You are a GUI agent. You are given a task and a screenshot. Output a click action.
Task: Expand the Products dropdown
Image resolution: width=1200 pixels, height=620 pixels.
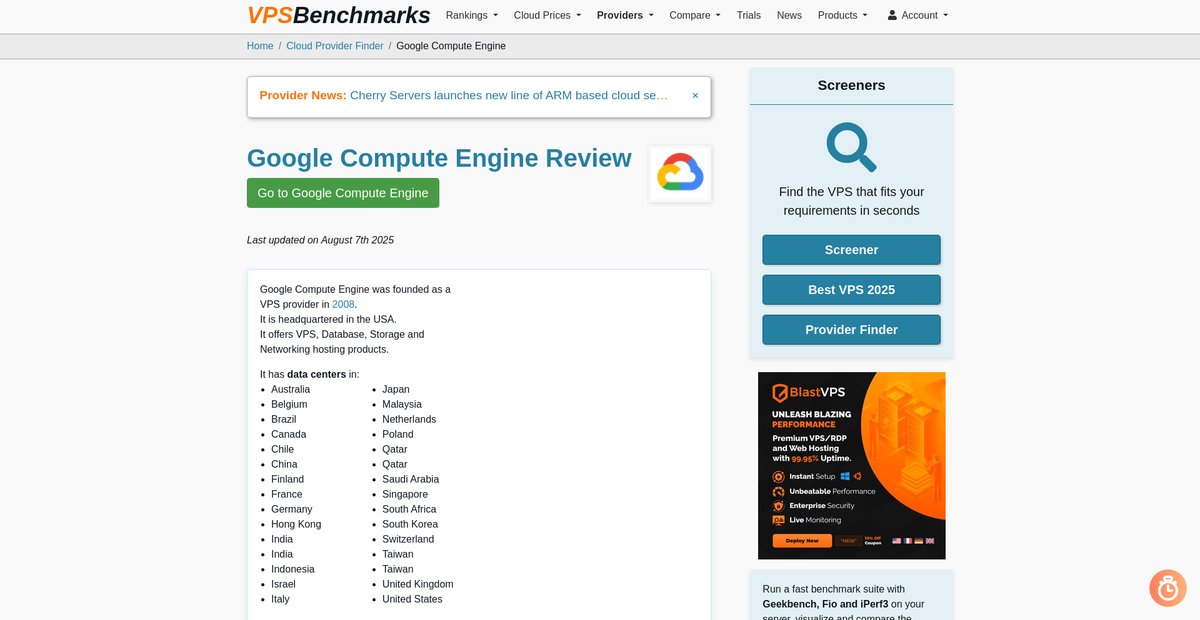(843, 15)
